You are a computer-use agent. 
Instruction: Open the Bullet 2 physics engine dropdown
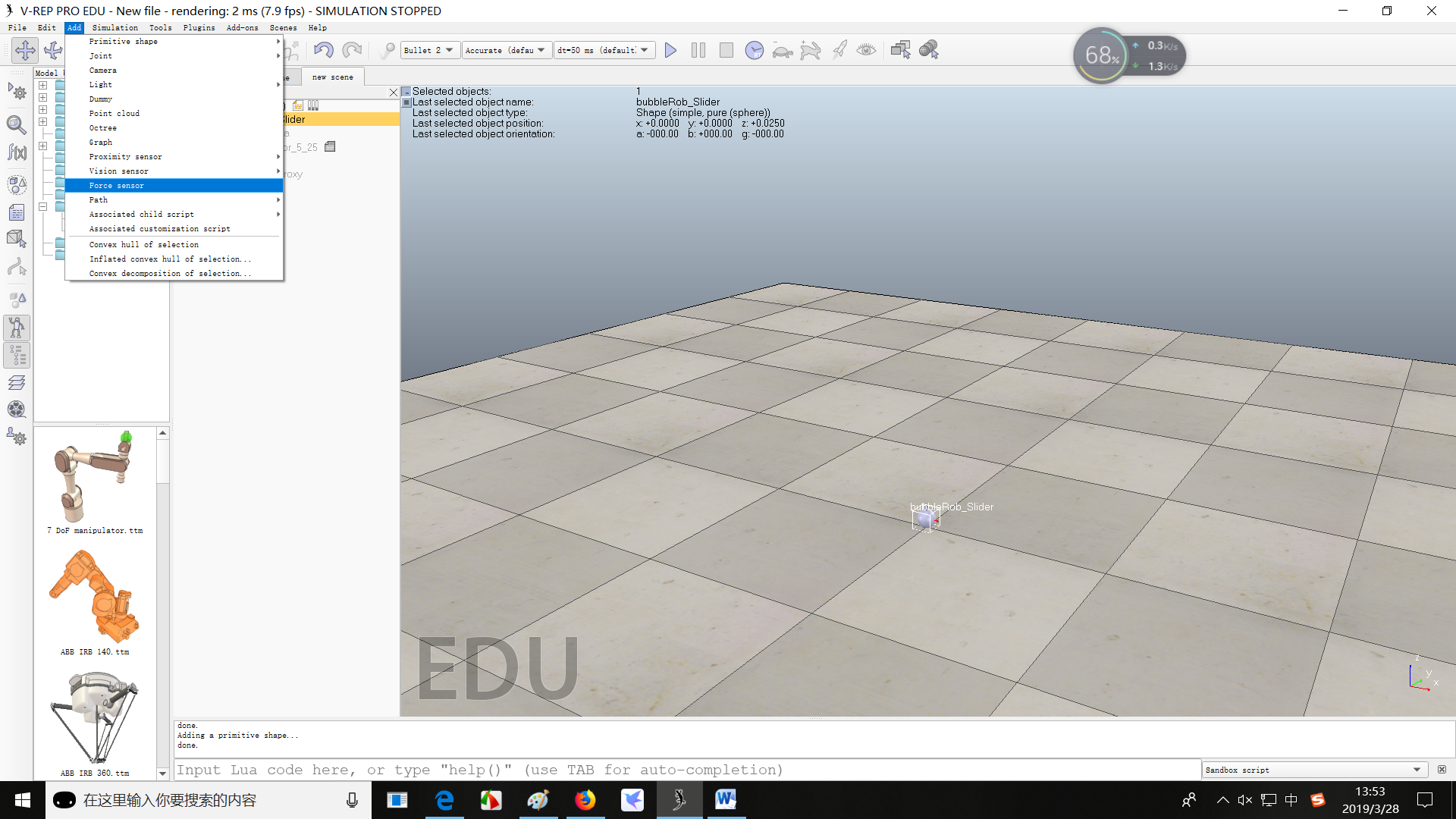[429, 50]
